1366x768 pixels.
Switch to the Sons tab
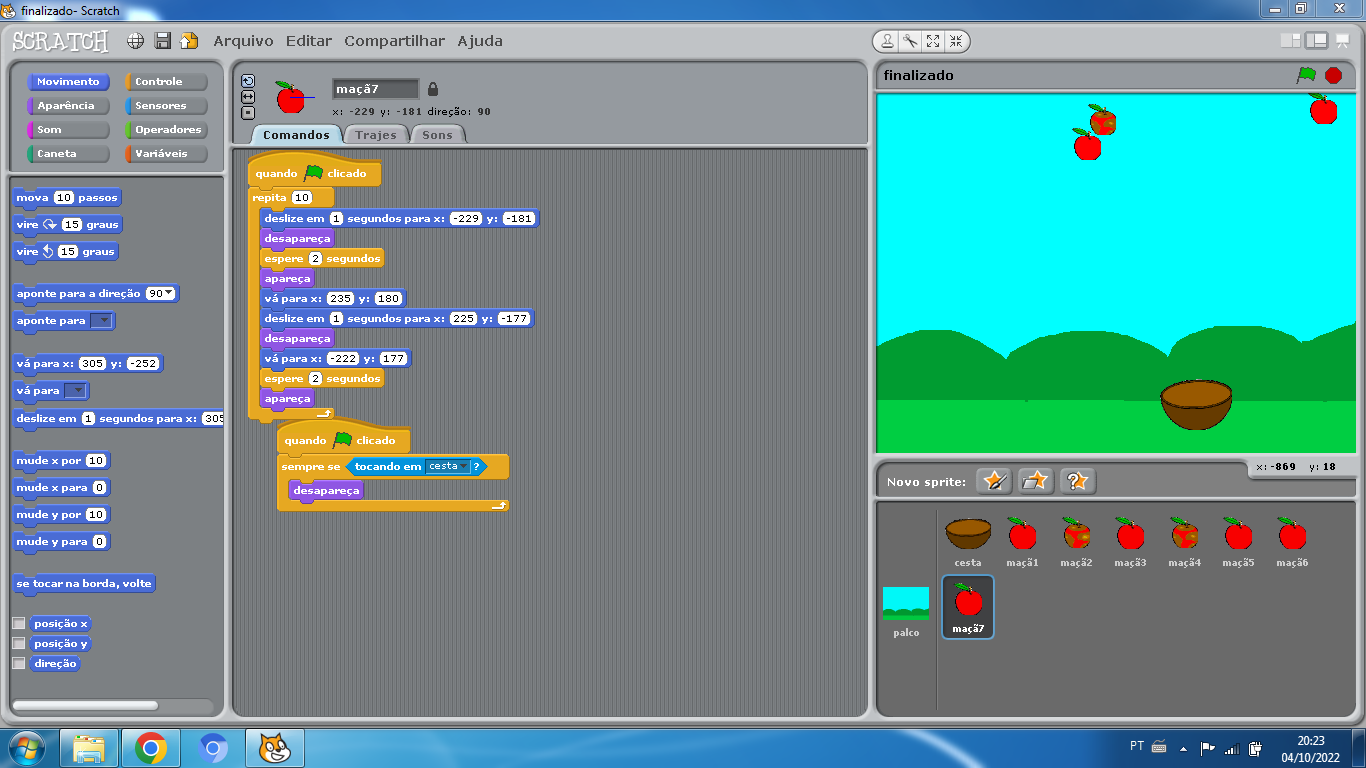(437, 135)
